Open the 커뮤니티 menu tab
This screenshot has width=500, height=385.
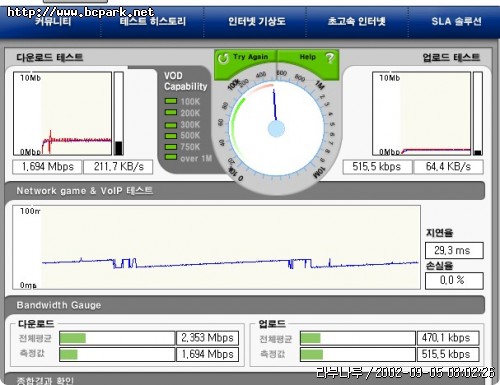click(53, 22)
